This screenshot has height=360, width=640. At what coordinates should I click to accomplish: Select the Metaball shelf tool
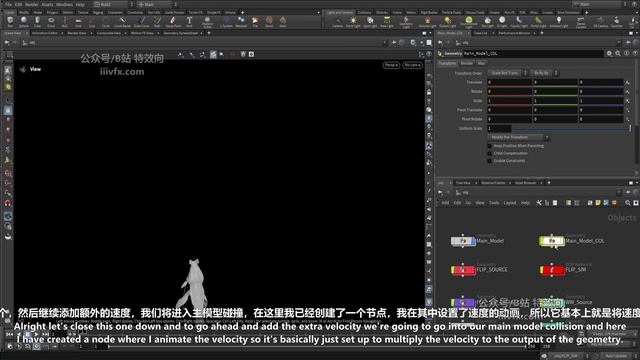241,21
